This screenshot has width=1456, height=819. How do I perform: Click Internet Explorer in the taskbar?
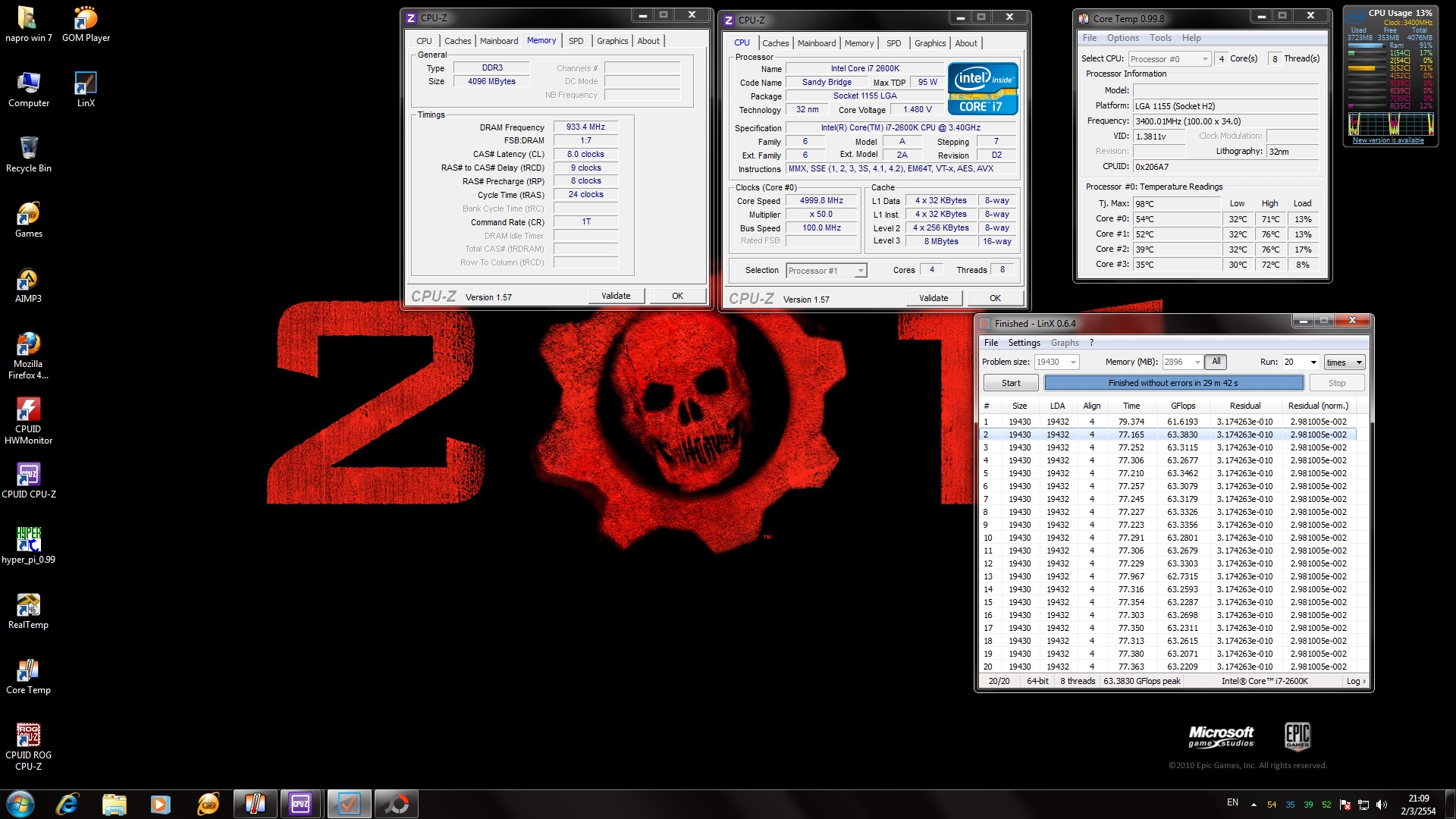pyautogui.click(x=67, y=804)
